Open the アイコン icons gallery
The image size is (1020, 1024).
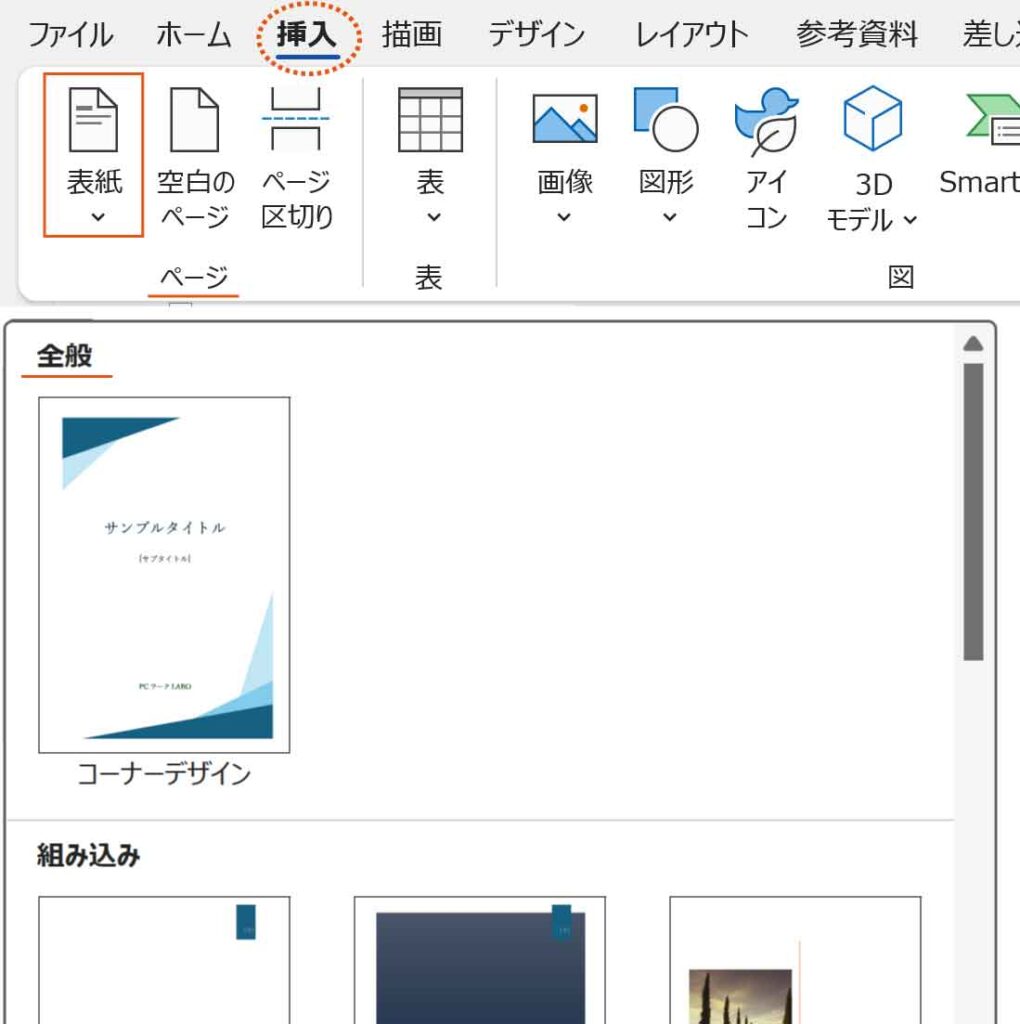[766, 122]
